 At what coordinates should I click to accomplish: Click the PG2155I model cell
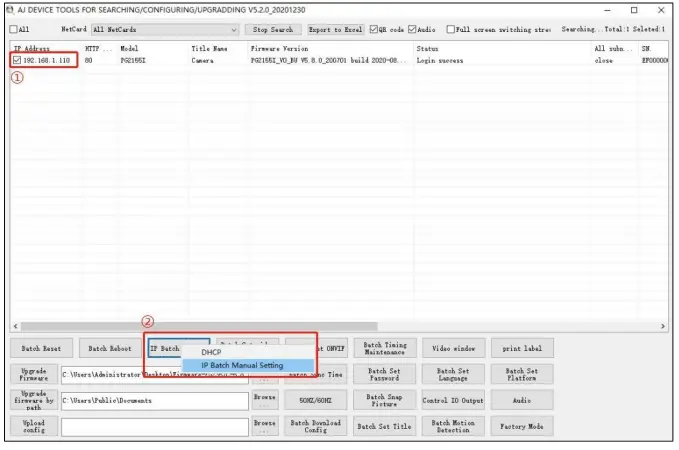pos(133,61)
